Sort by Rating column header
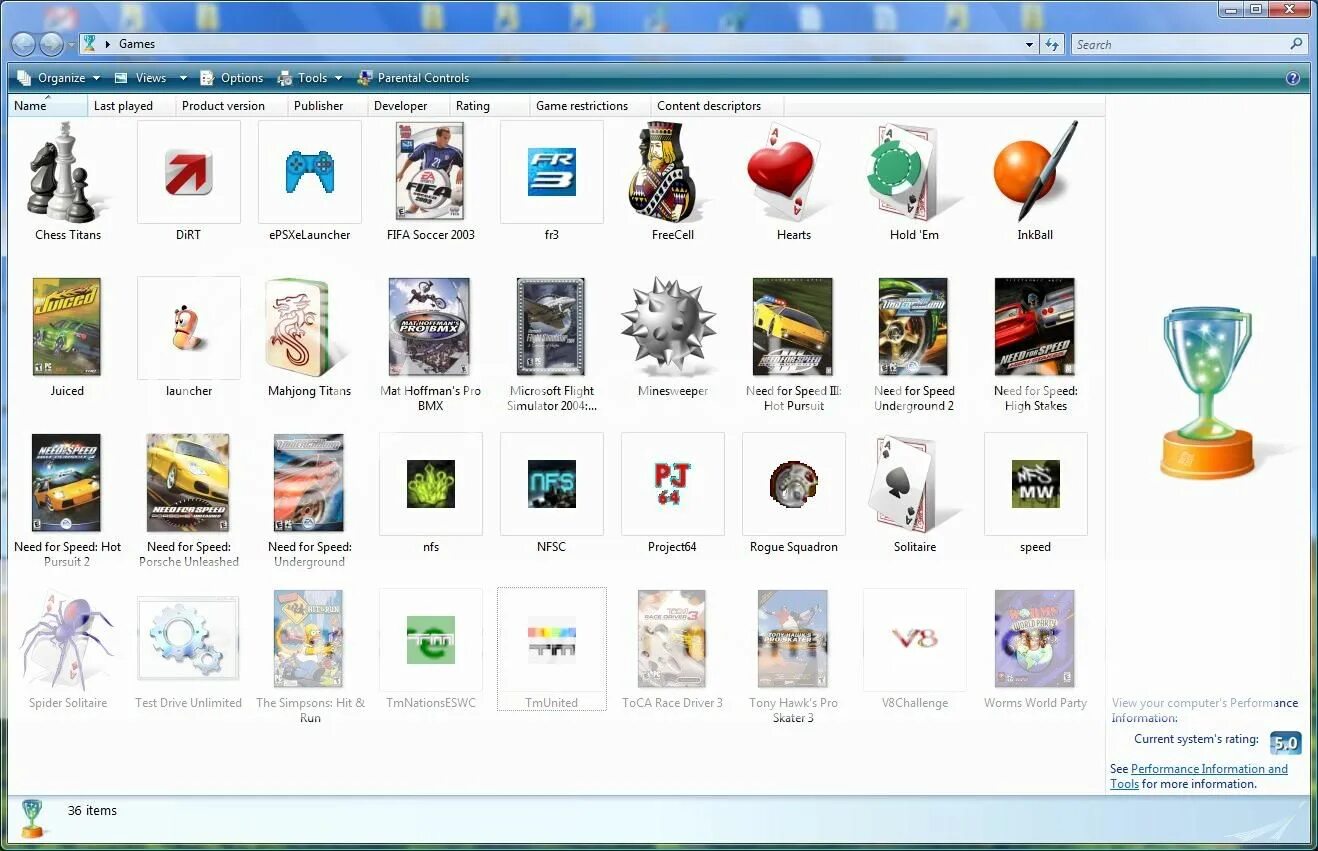This screenshot has width=1318, height=851. 490,106
